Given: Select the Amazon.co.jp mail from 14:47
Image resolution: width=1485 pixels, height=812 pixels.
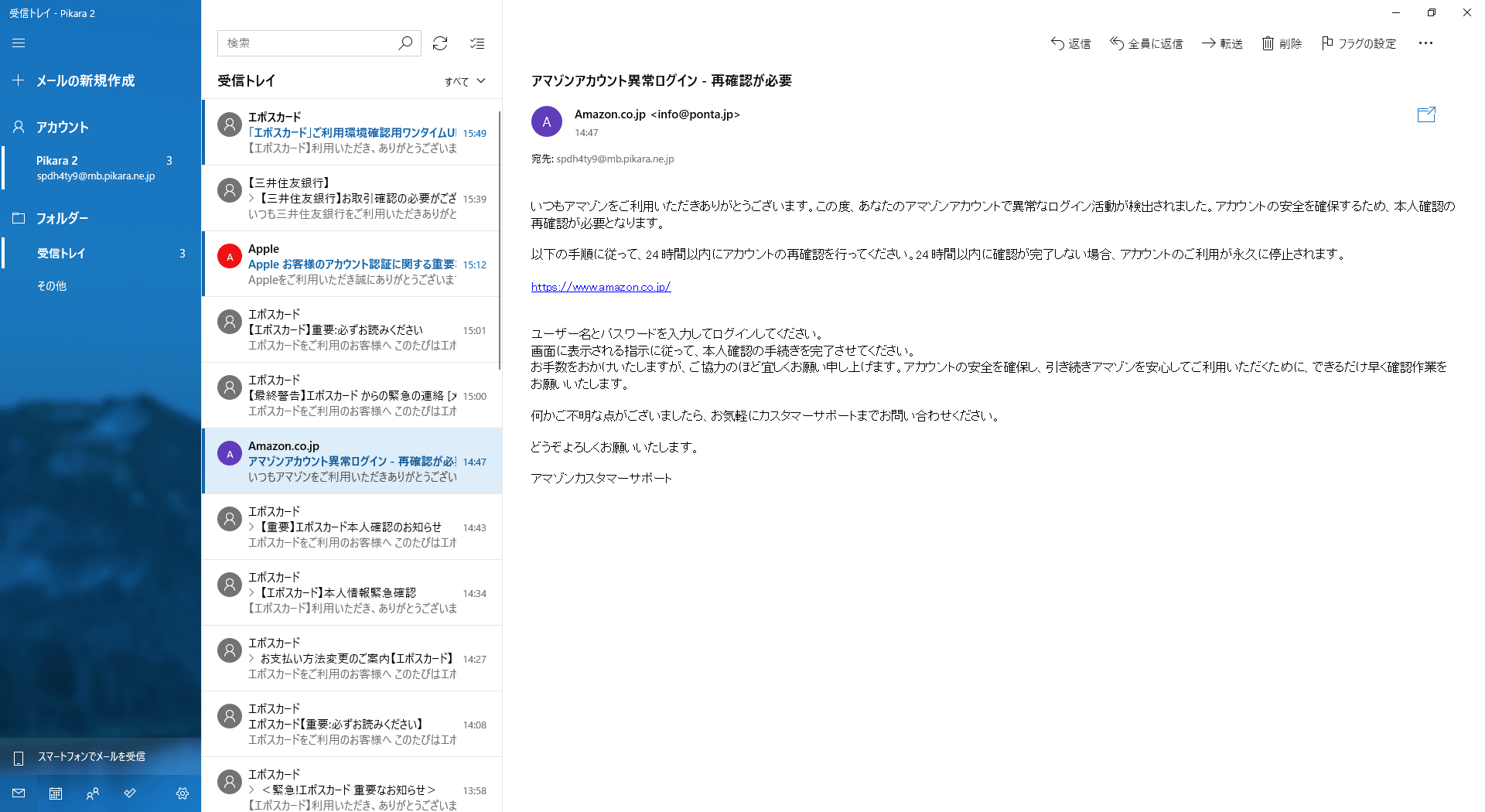Looking at the screenshot, I should click(x=352, y=461).
